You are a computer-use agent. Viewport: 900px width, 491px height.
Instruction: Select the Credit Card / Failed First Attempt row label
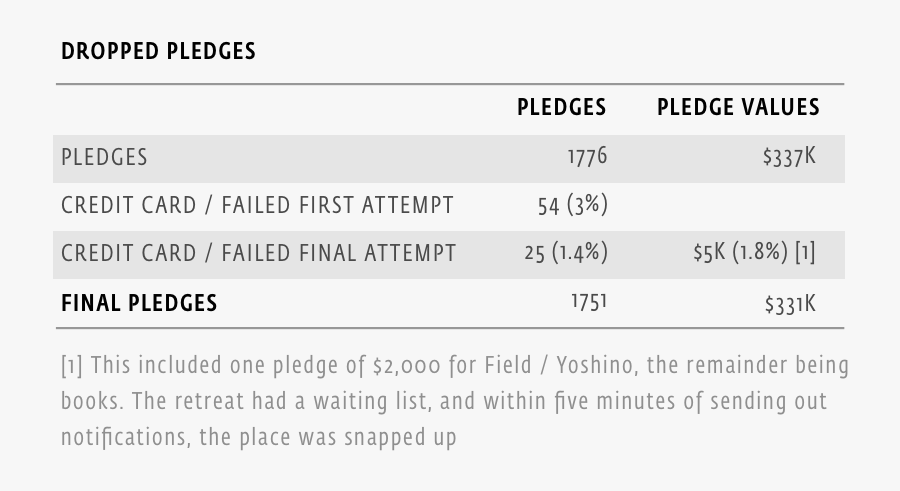click(x=257, y=206)
